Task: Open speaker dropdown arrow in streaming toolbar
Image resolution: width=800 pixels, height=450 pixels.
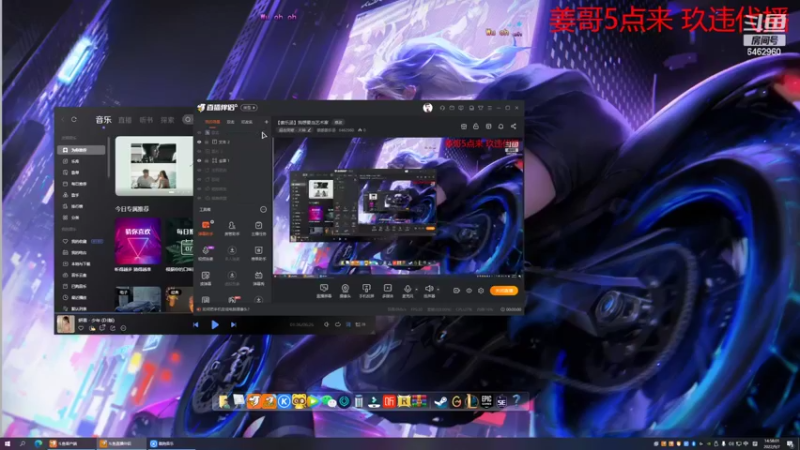Action: (x=438, y=290)
